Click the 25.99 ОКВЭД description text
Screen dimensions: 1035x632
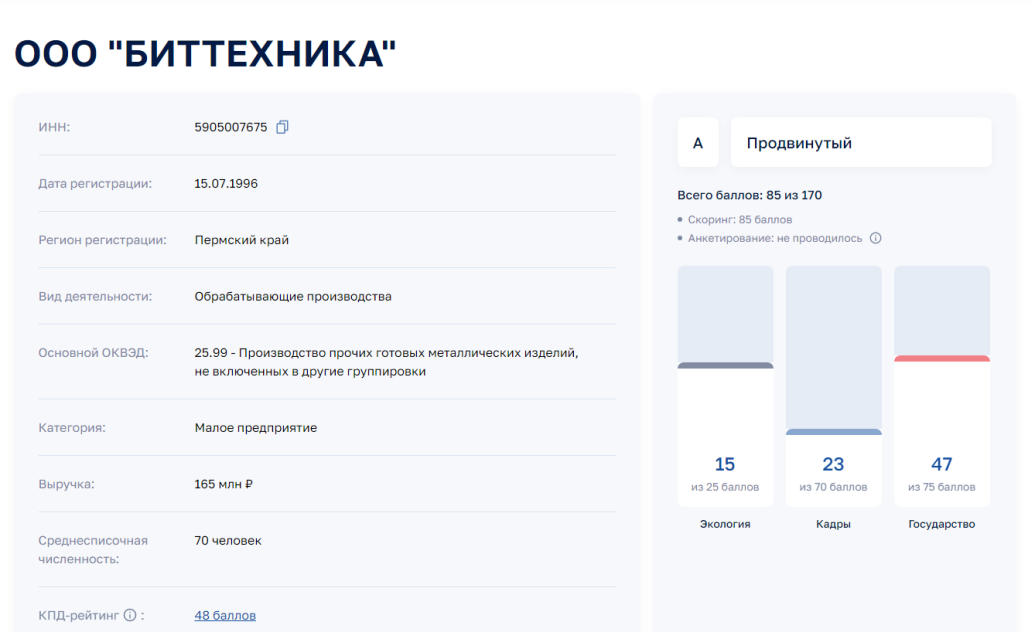click(386, 362)
